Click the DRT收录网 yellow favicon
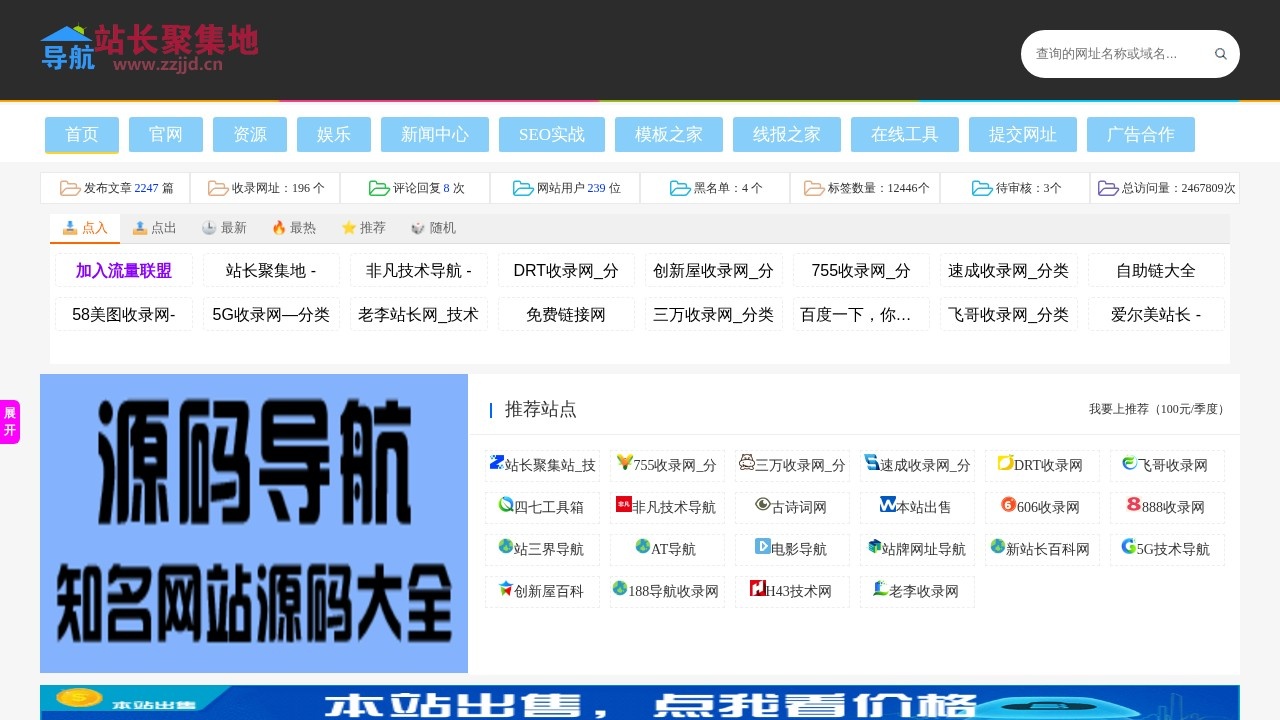This screenshot has width=1280, height=720. [x=1006, y=462]
